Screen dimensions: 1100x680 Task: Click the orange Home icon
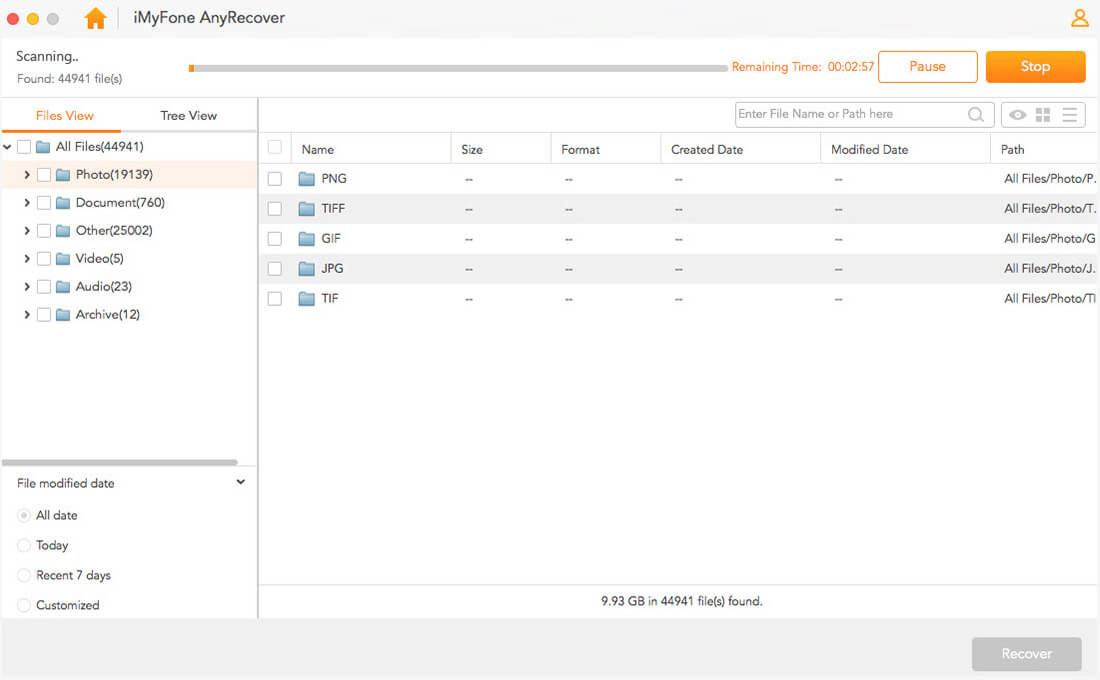pos(95,18)
